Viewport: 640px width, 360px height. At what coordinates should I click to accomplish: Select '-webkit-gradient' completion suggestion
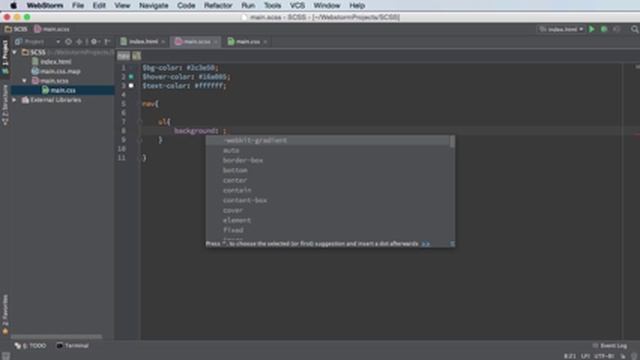point(328,140)
